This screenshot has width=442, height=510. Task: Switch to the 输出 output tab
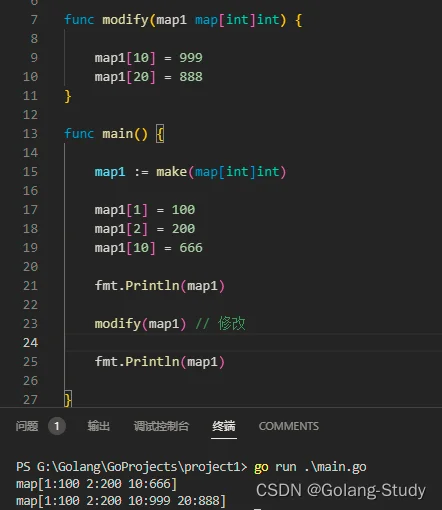point(99,426)
